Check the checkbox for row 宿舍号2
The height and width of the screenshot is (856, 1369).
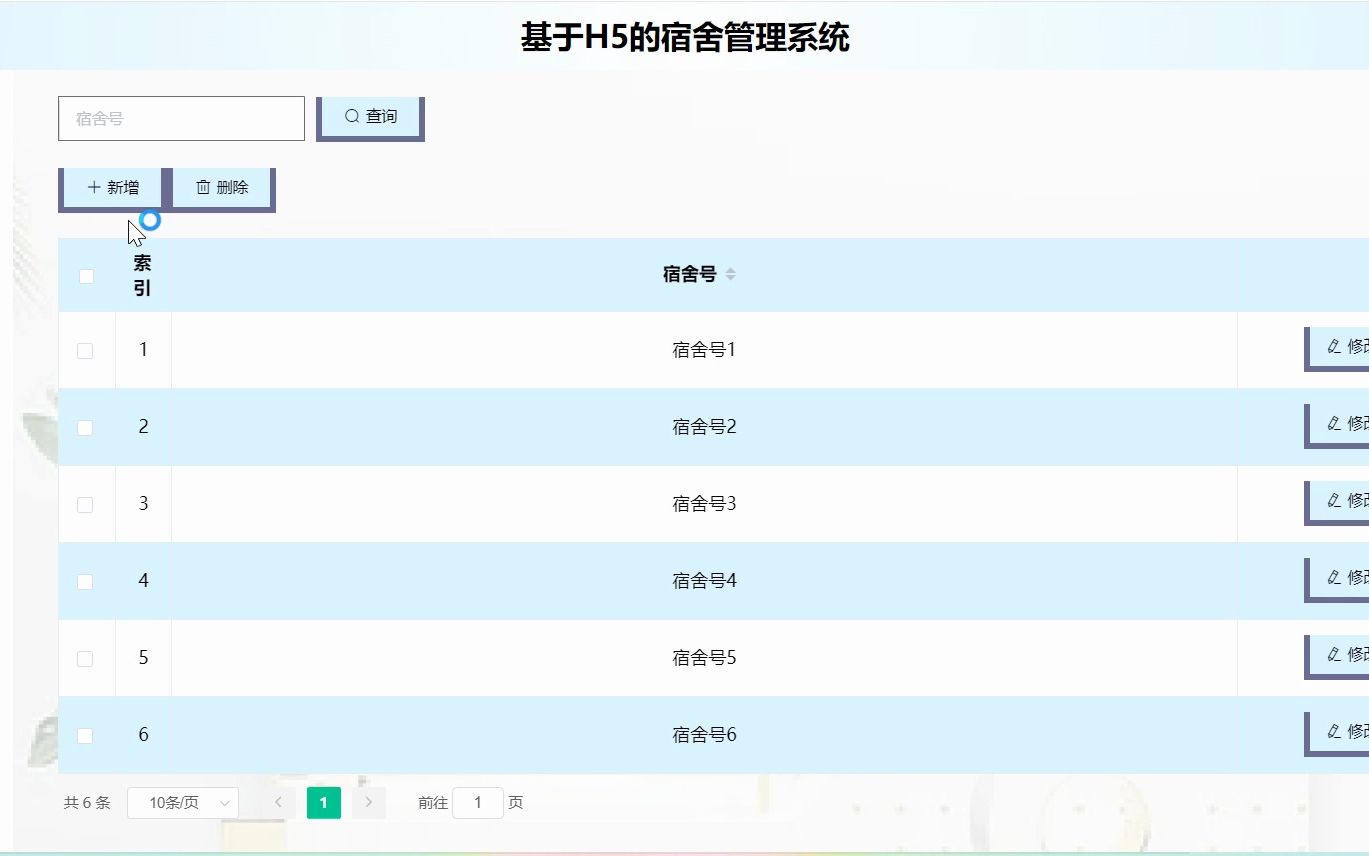click(85, 427)
